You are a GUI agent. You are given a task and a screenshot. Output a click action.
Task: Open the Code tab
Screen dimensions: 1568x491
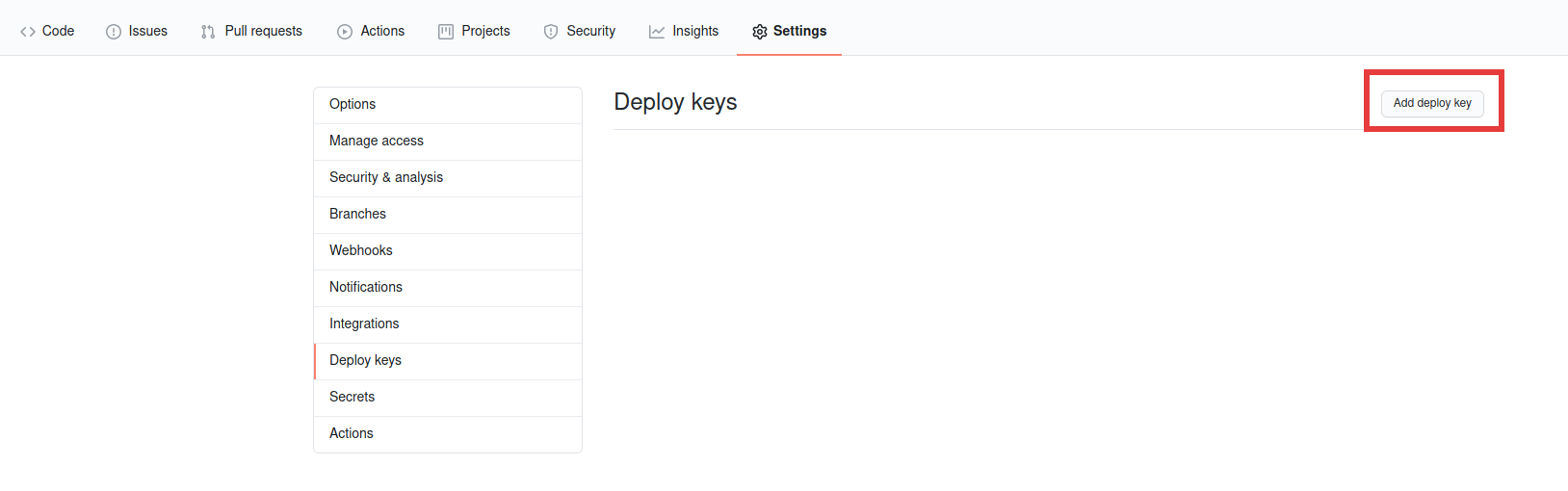47,31
